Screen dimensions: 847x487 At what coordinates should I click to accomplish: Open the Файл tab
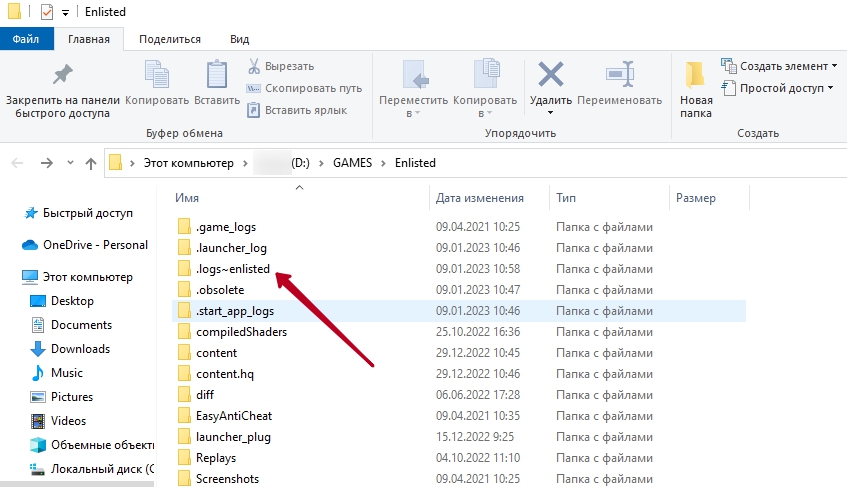point(26,39)
